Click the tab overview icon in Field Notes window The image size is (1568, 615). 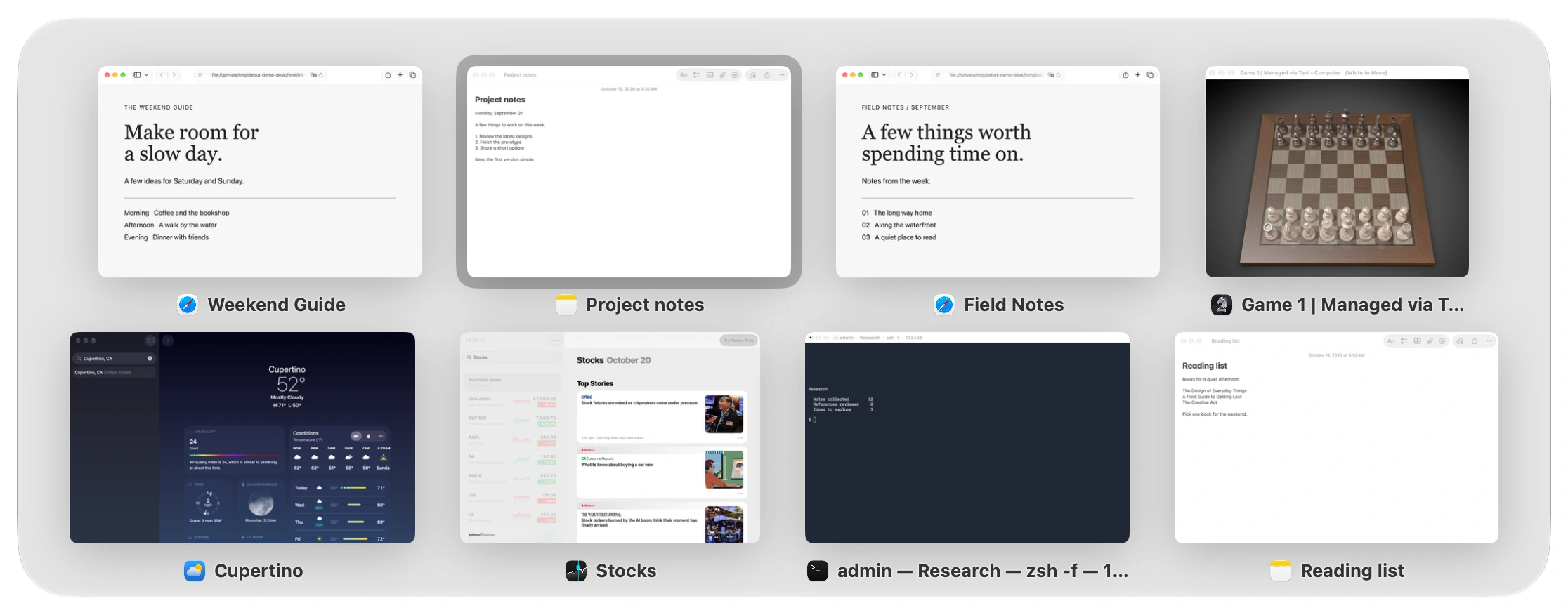(1150, 75)
